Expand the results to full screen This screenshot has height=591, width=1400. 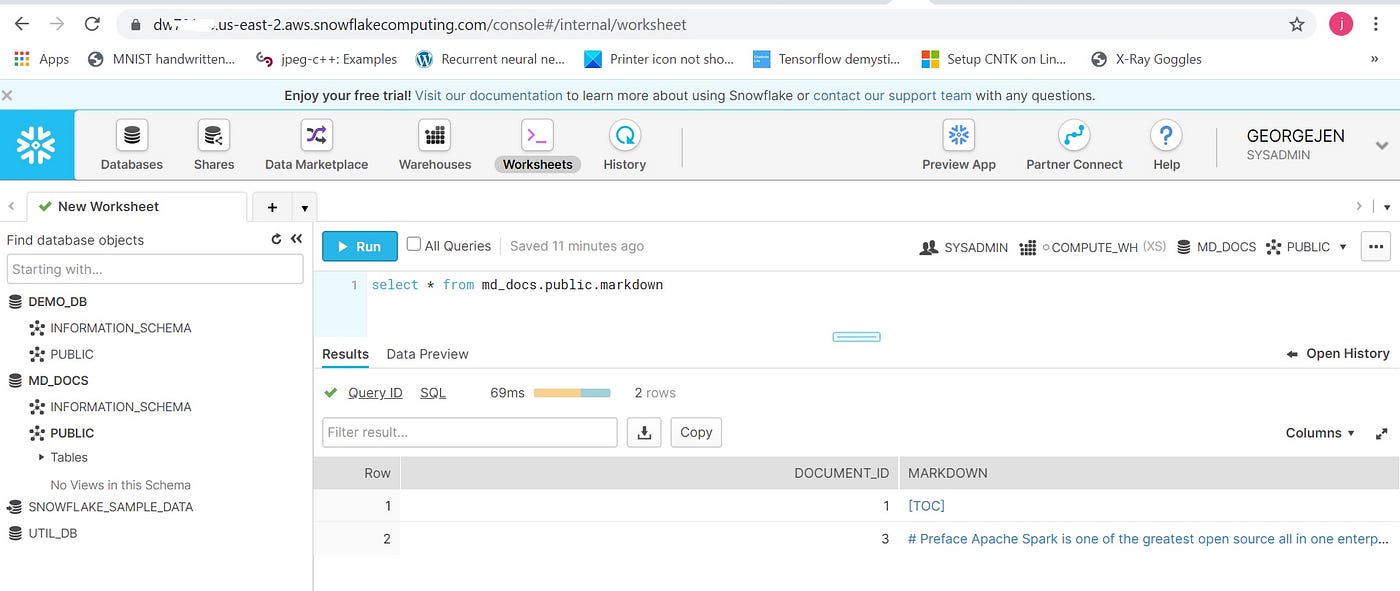pos(1381,434)
